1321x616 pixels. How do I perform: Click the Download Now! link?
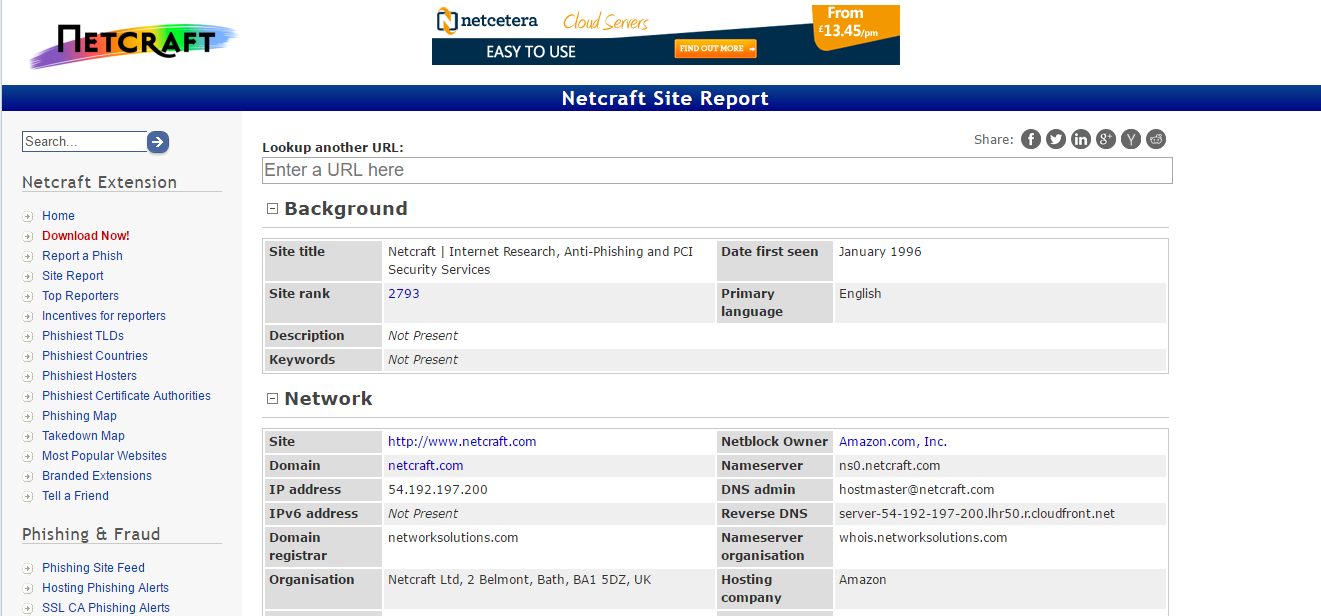pos(86,236)
